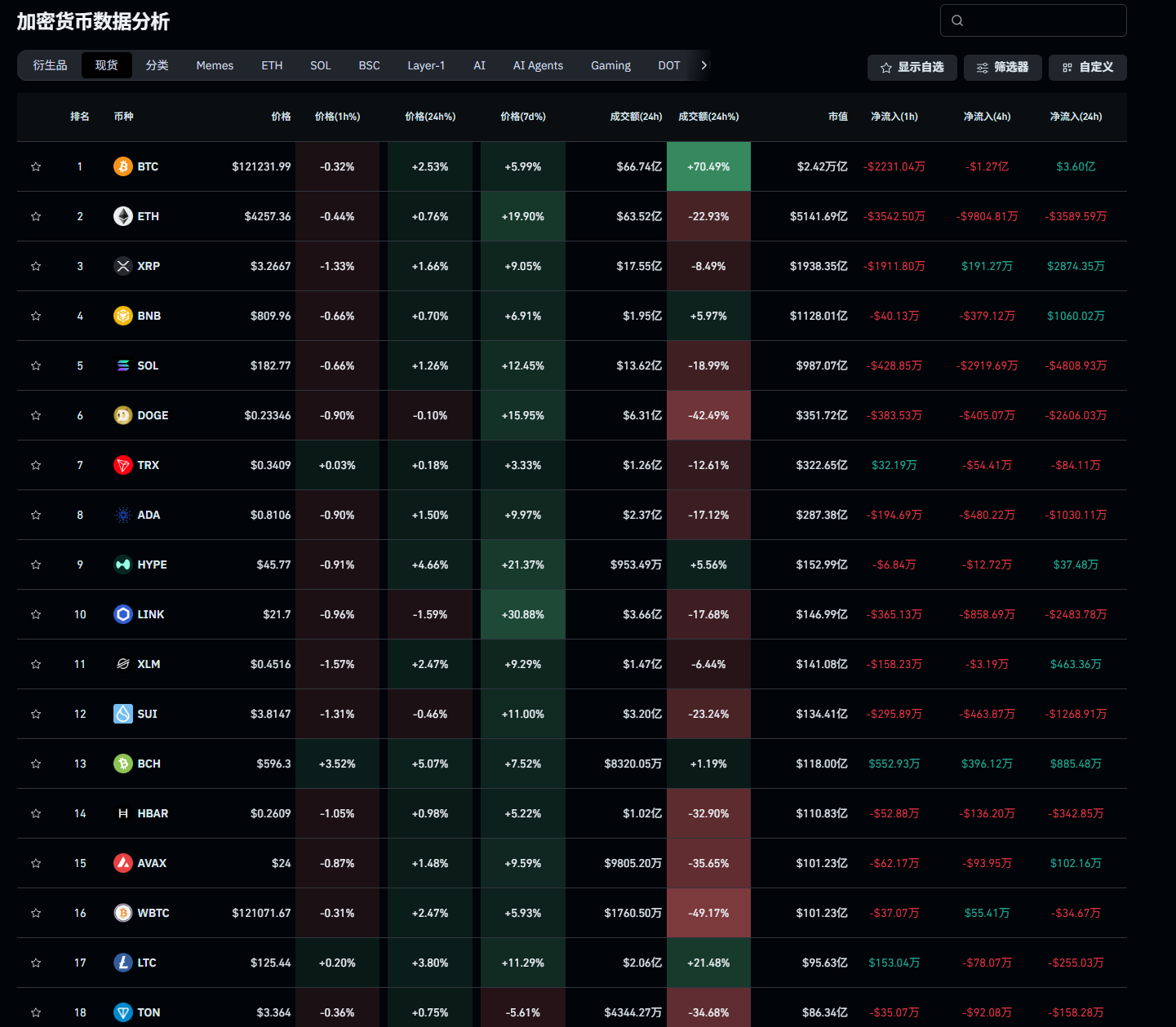Image resolution: width=1176 pixels, height=1027 pixels.
Task: Click WBTC's -49.17% volume change cell
Action: [708, 913]
